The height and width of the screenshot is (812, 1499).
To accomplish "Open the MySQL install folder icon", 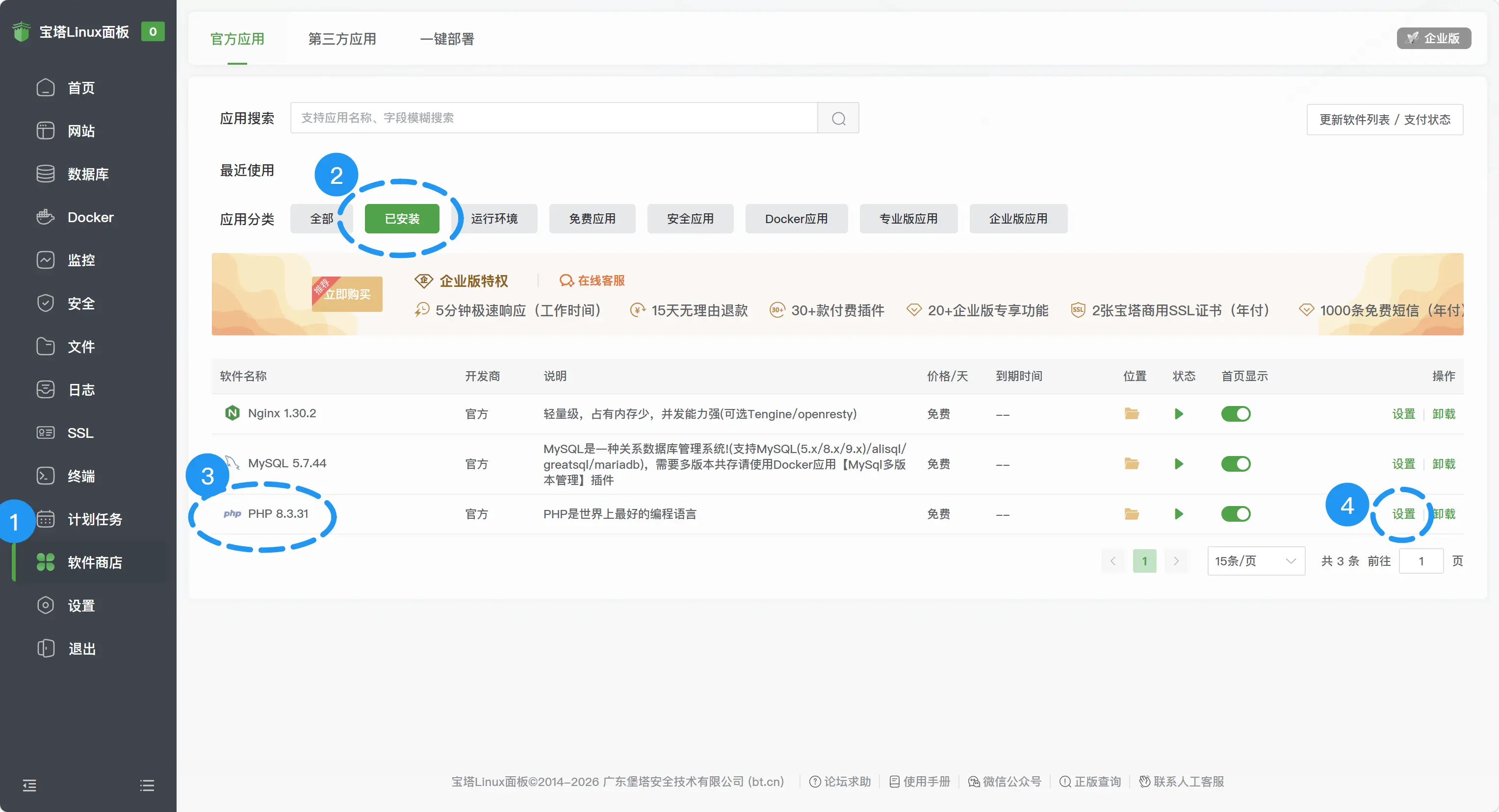I will (x=1132, y=463).
